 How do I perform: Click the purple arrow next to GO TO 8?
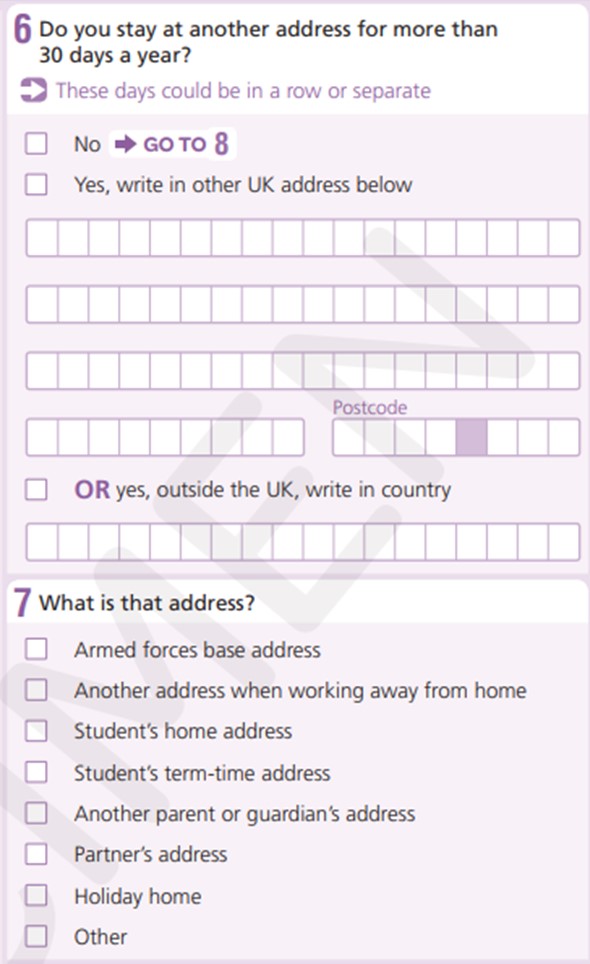pos(126,144)
